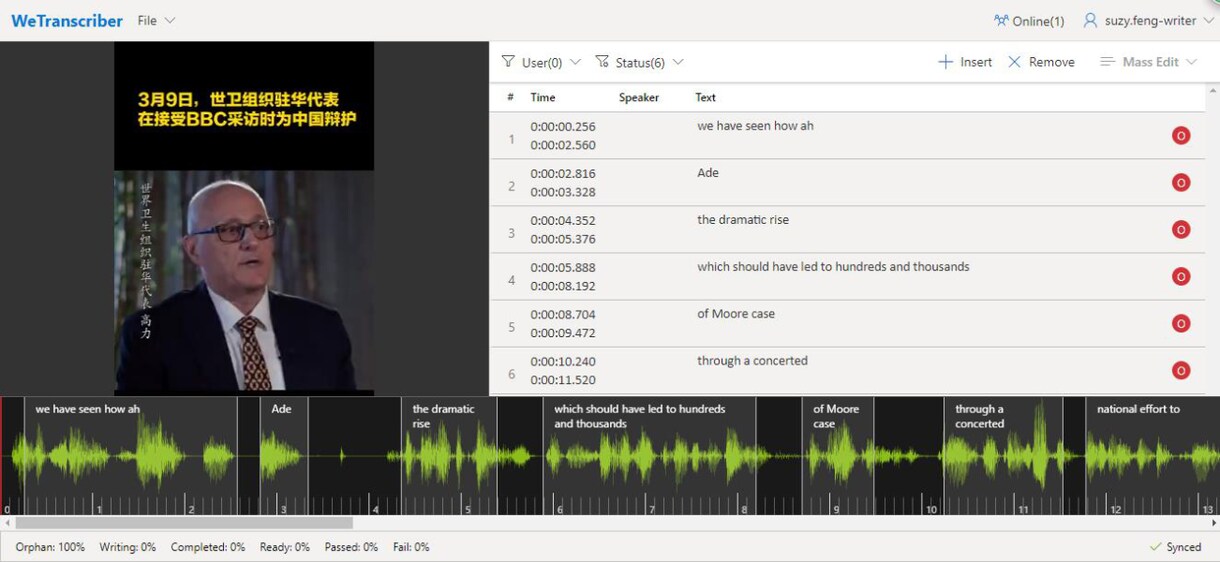Click start time 0:00:00.256
Viewport: 1220px width, 562px height.
[563, 127]
